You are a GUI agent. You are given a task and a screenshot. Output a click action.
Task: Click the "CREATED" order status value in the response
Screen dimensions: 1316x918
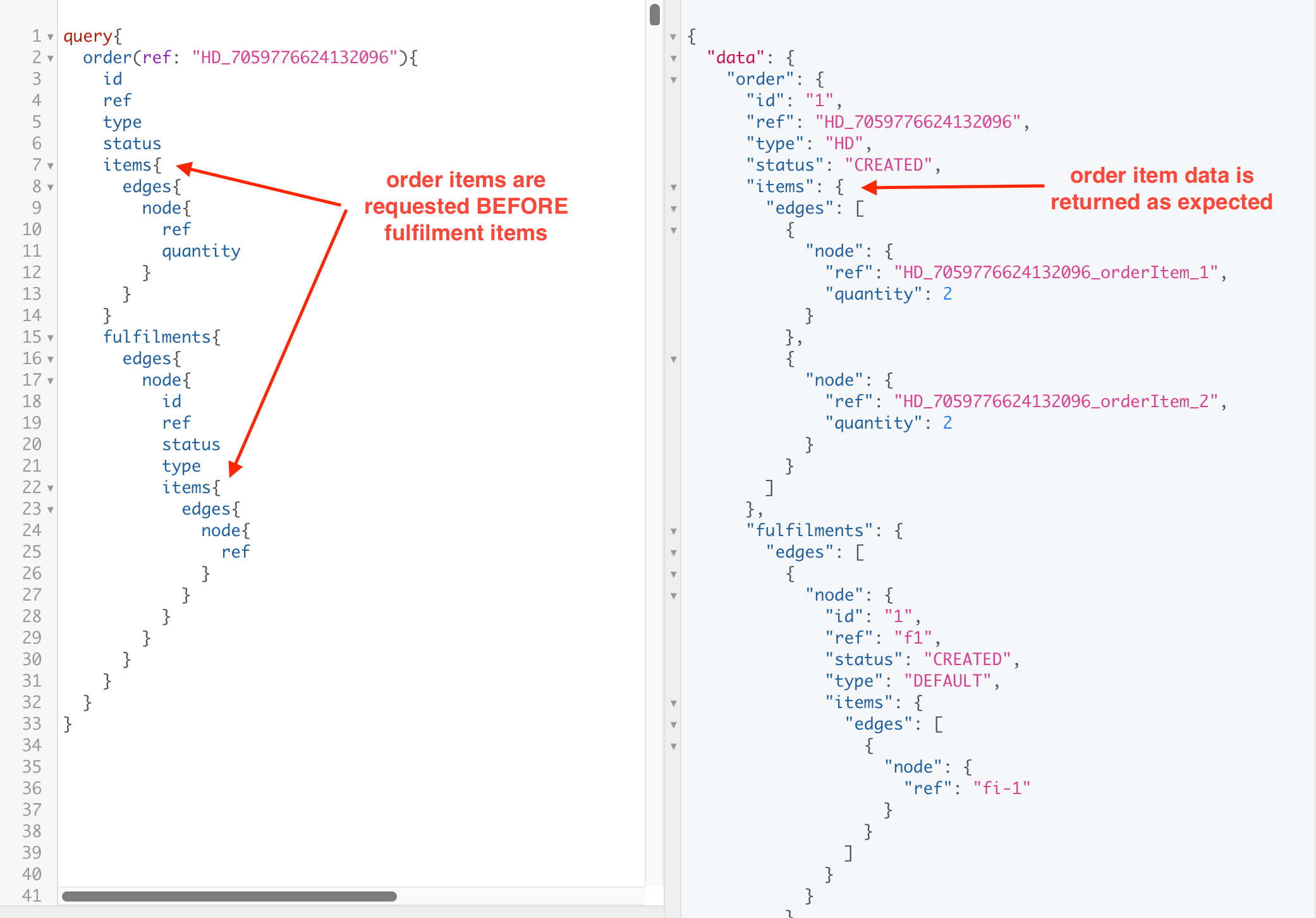(x=888, y=165)
